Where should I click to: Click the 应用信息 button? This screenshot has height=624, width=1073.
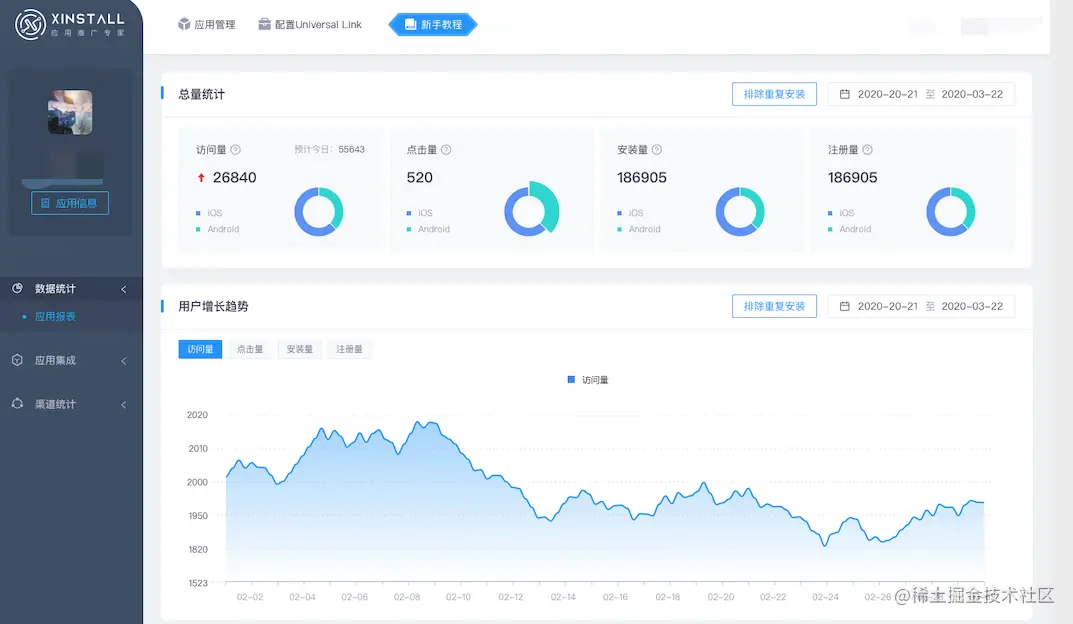pos(69,203)
